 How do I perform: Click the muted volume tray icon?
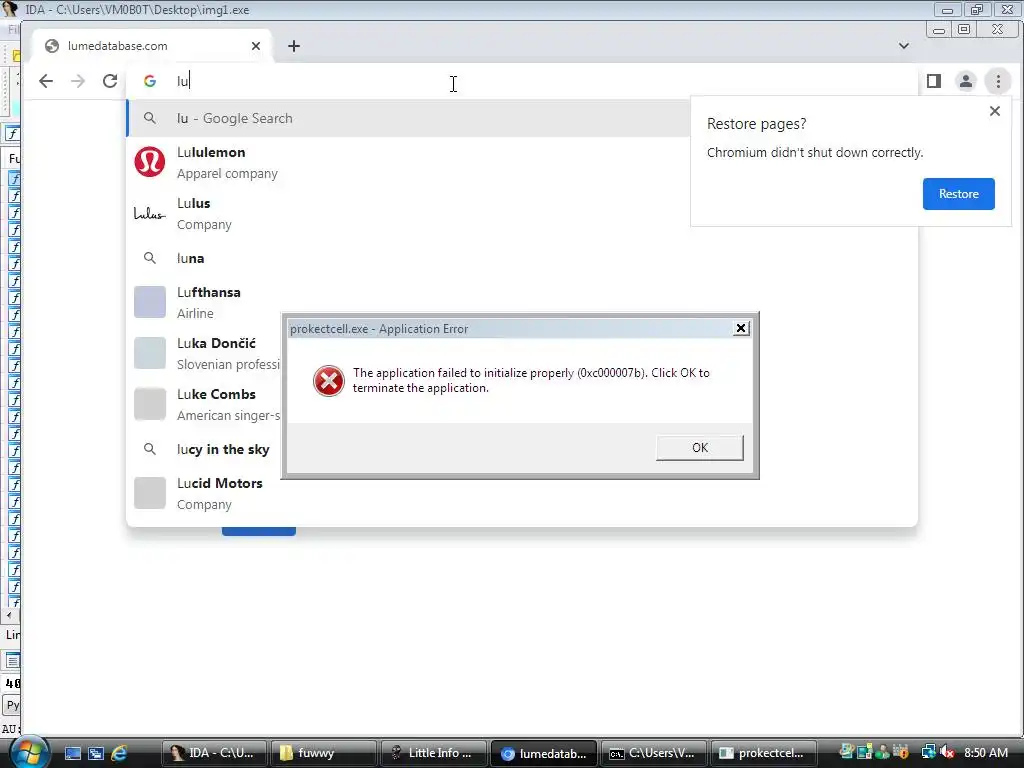(x=948, y=753)
